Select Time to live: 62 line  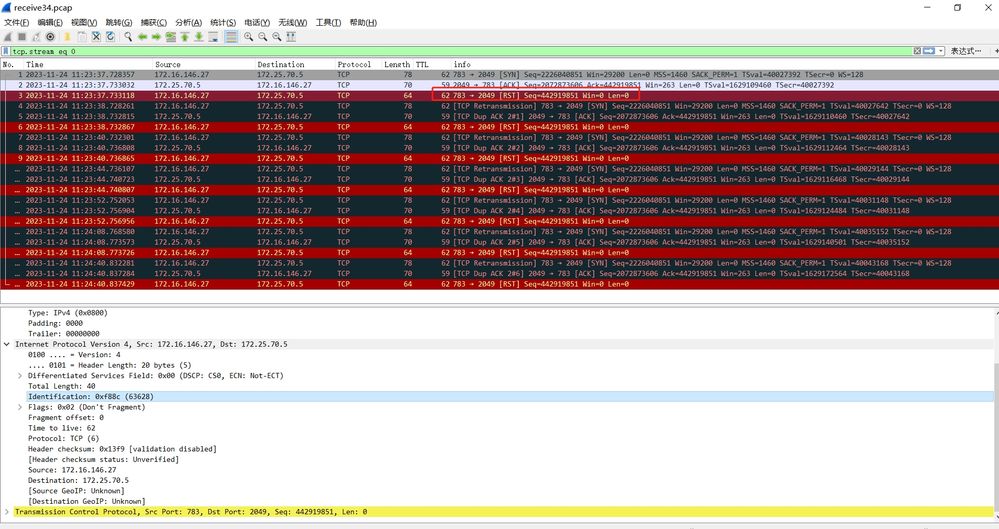click(x=62, y=428)
